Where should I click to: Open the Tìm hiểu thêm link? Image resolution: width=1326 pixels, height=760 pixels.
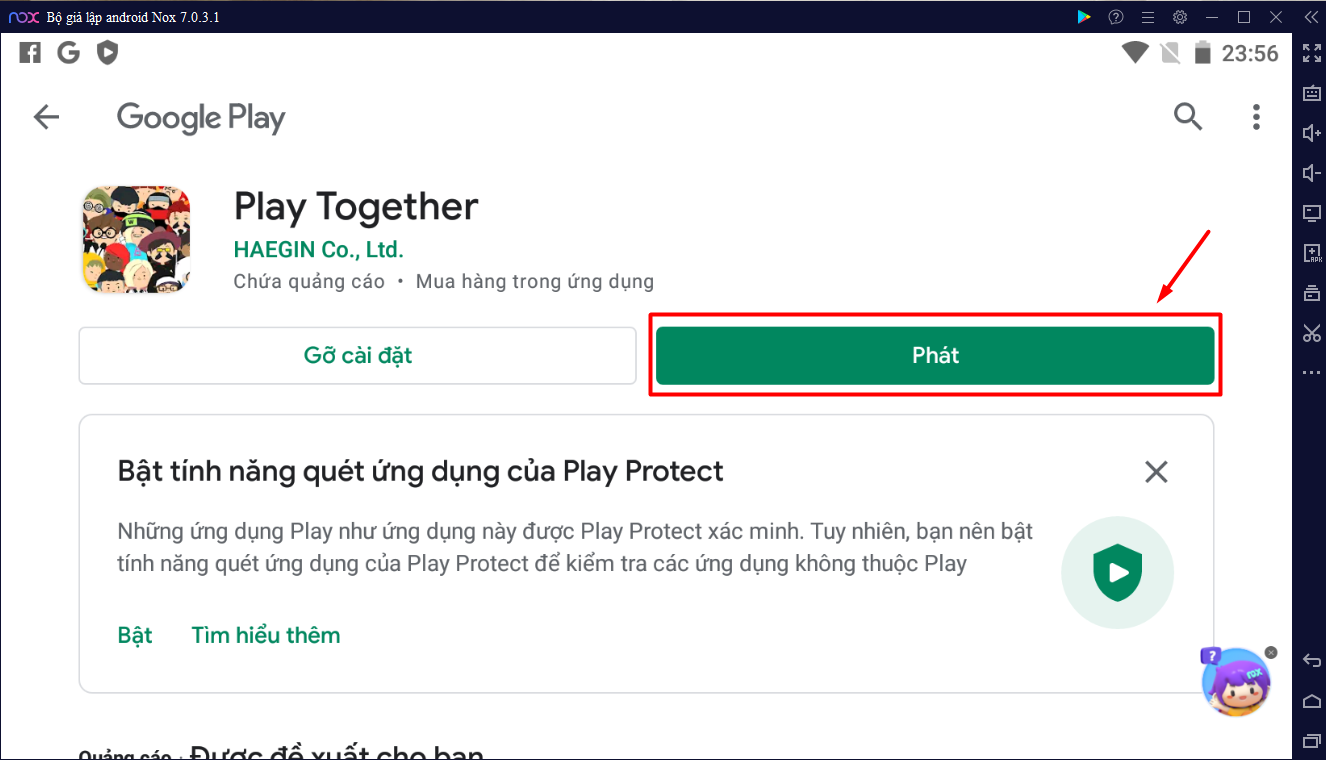click(x=266, y=635)
